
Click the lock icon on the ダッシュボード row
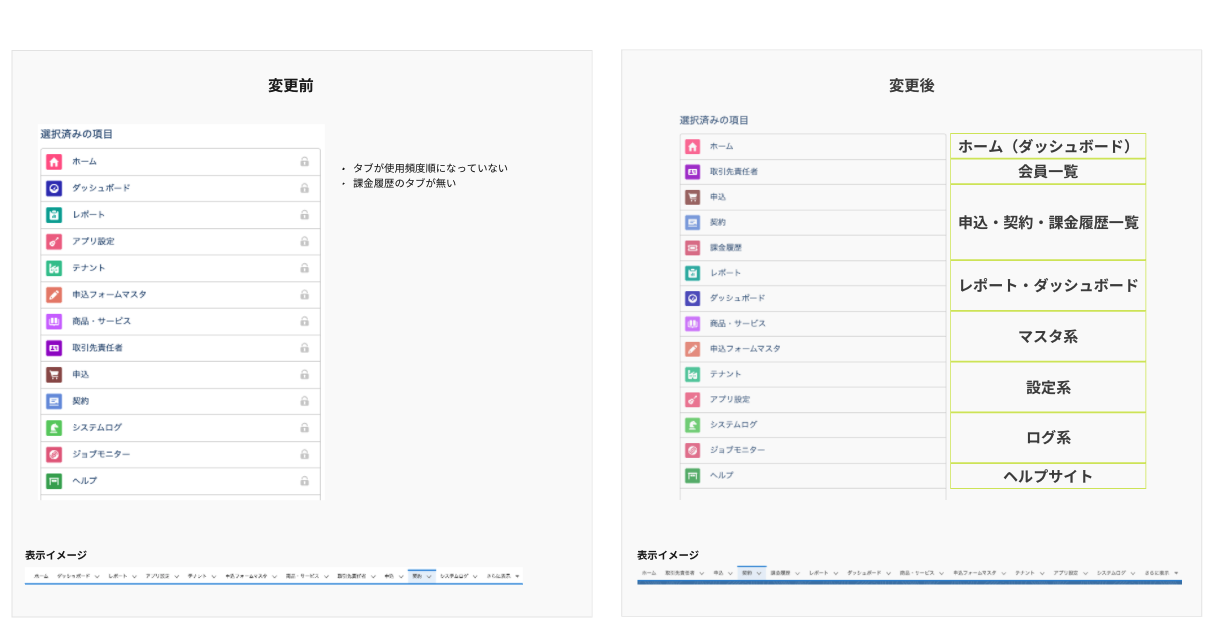coord(304,188)
